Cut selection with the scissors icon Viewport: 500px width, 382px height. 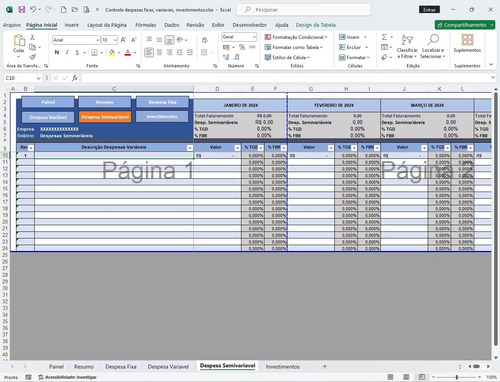click(x=32, y=37)
